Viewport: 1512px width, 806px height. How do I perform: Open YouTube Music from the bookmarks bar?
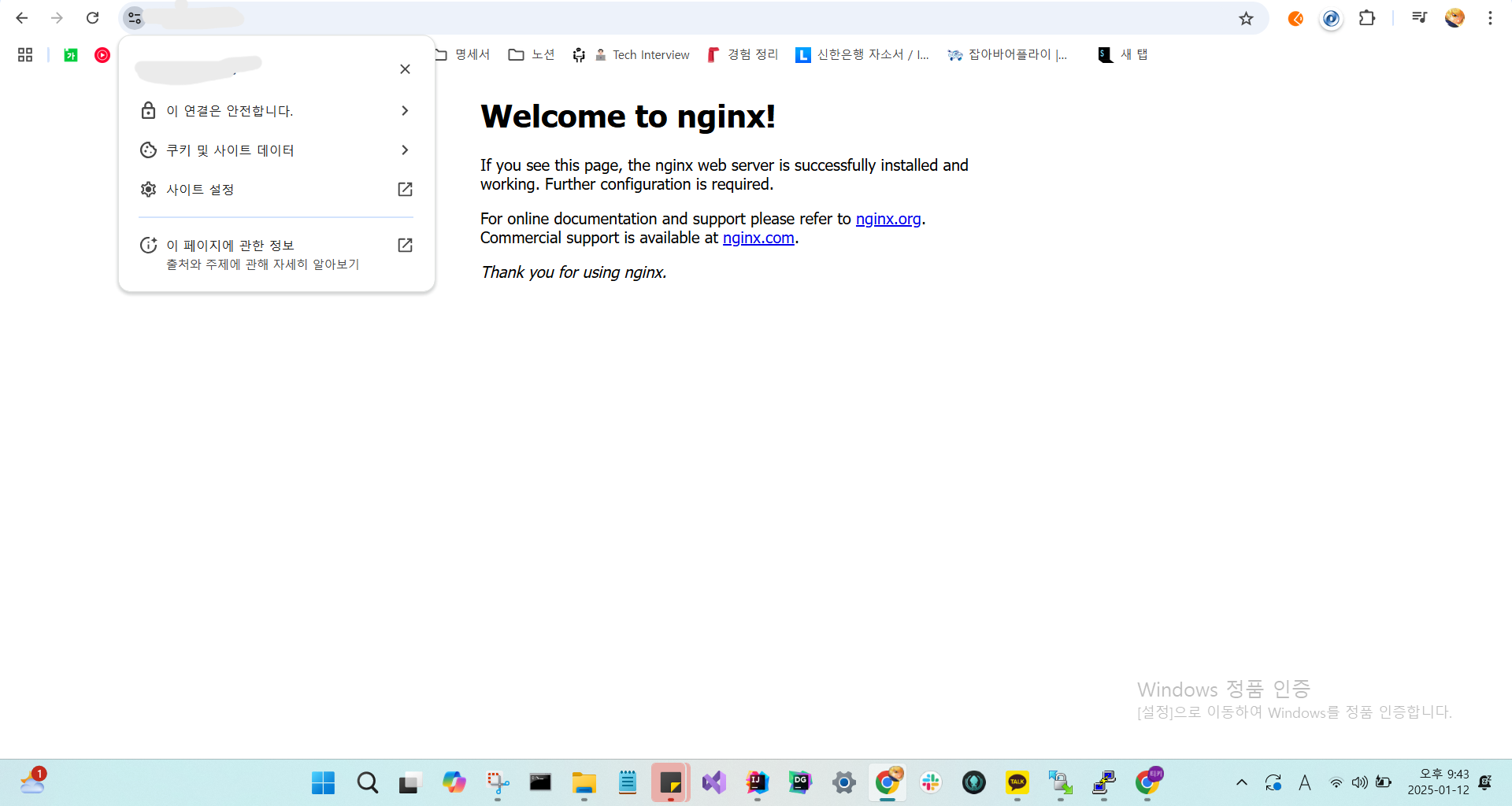tap(102, 54)
